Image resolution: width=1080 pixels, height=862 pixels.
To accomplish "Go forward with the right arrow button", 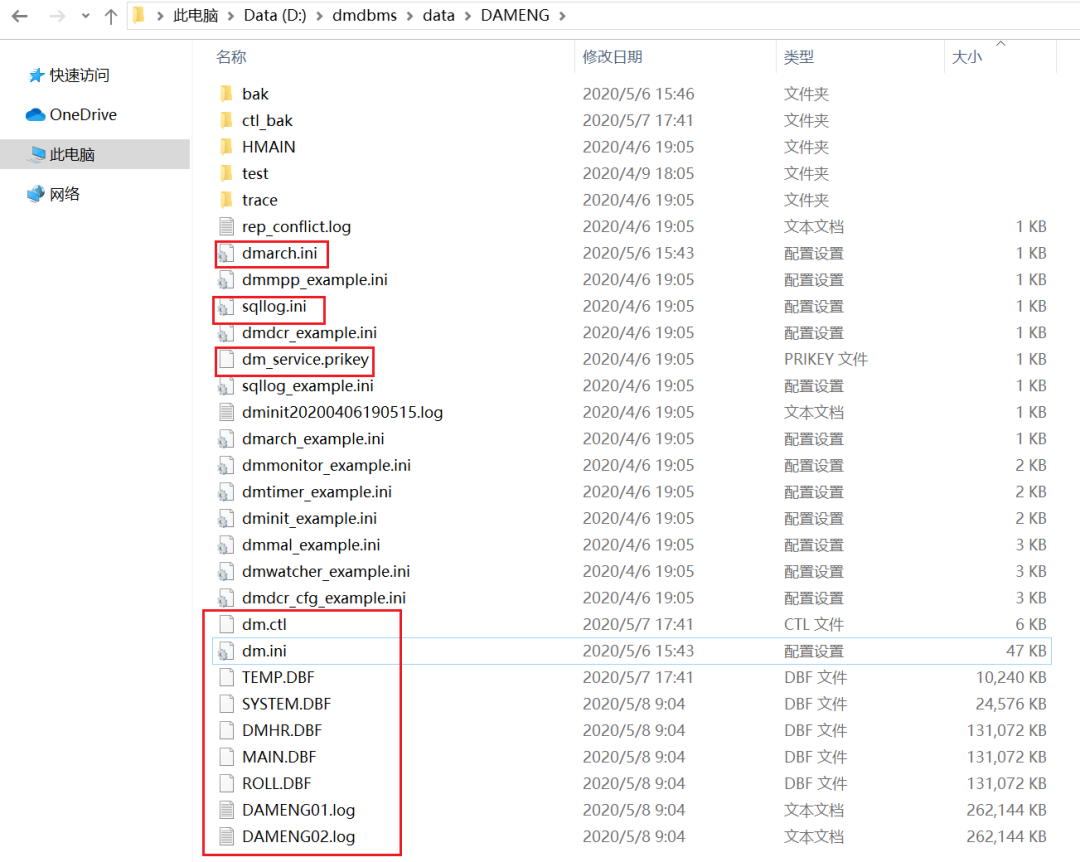I will [x=58, y=16].
